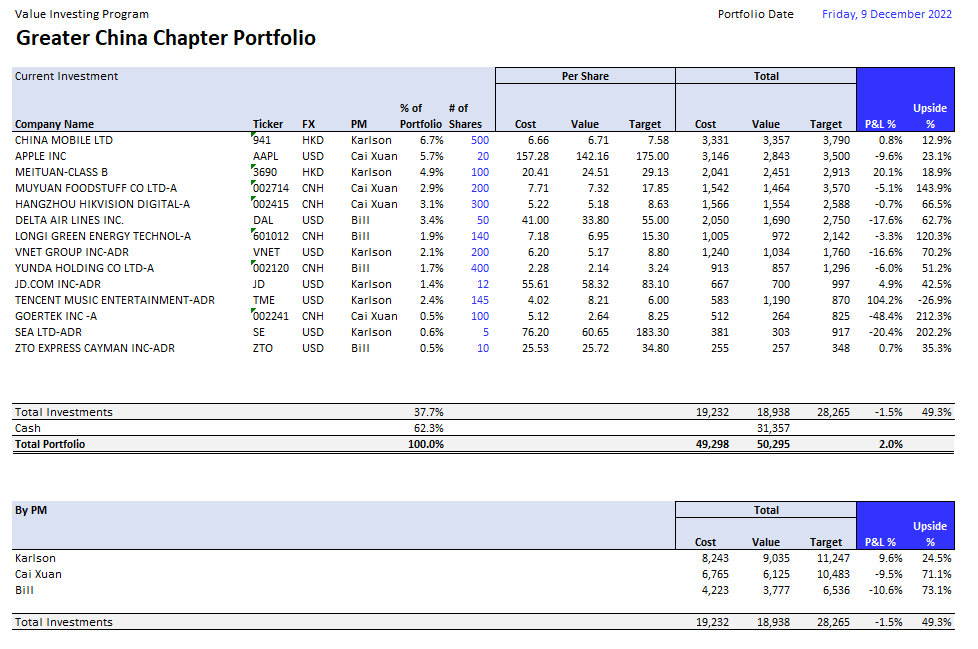Select the 'JD.COM INC-ADR' company cell

tap(58, 284)
